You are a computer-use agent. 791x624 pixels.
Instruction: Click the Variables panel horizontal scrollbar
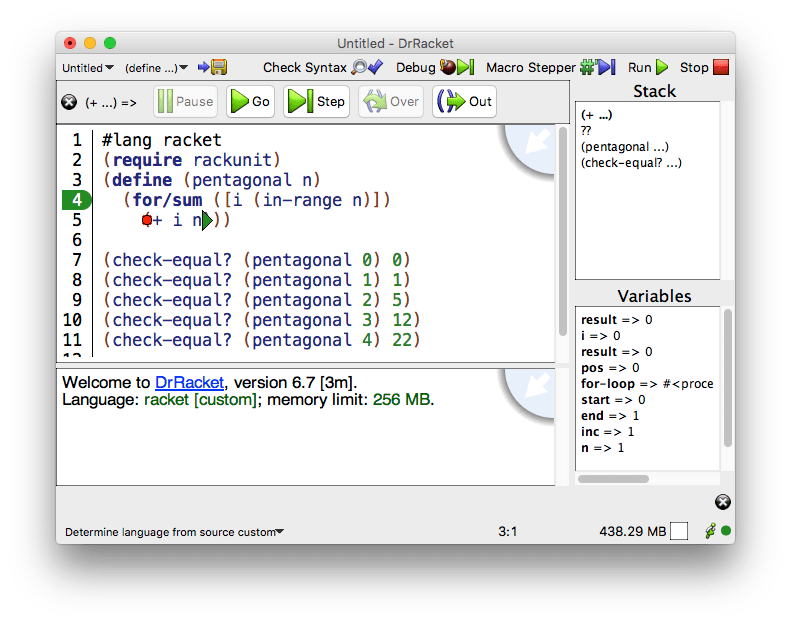pos(613,479)
